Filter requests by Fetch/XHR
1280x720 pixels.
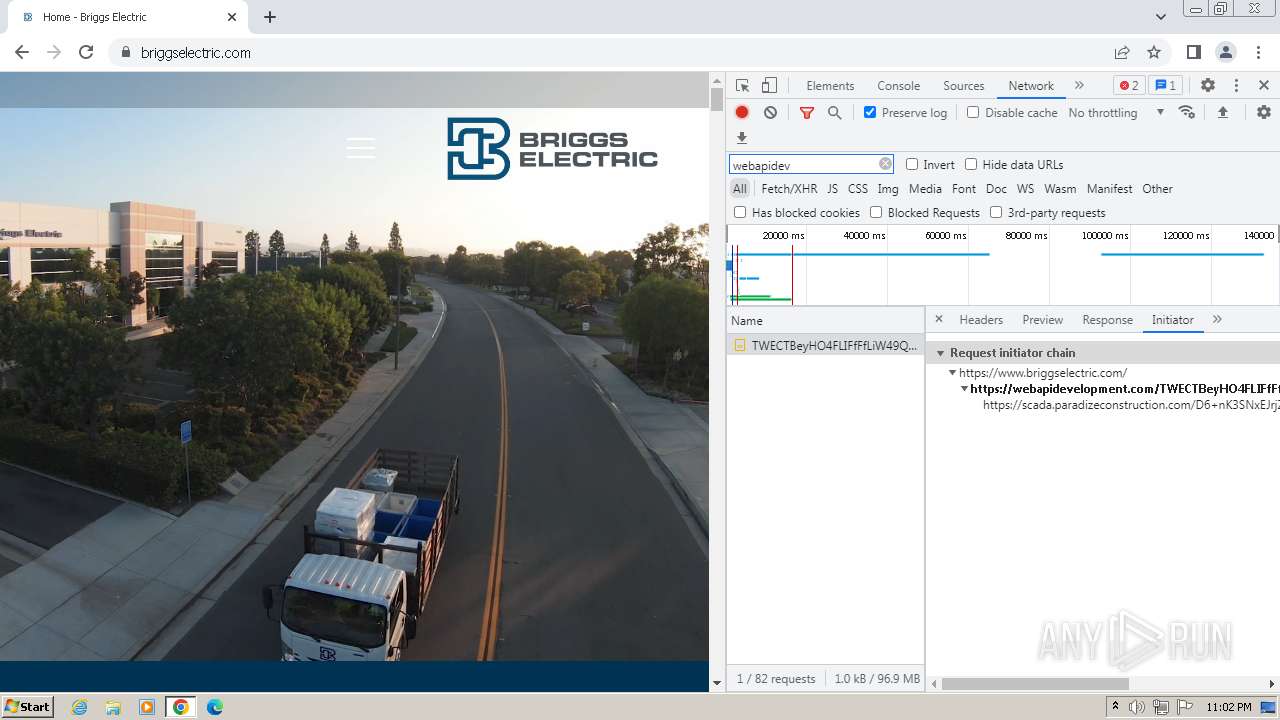tap(789, 189)
